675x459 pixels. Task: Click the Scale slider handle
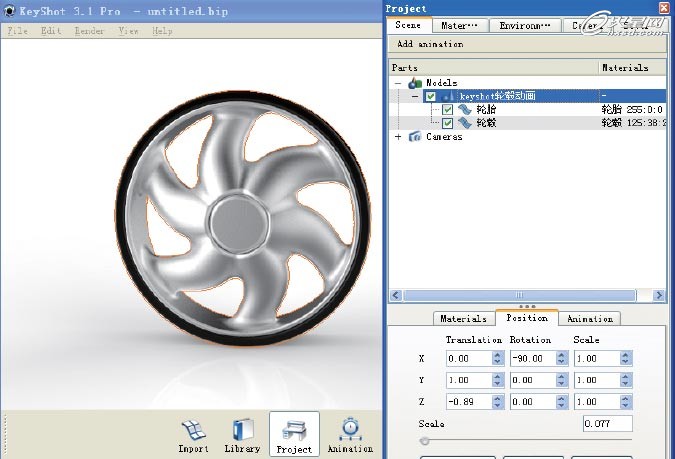pos(425,440)
